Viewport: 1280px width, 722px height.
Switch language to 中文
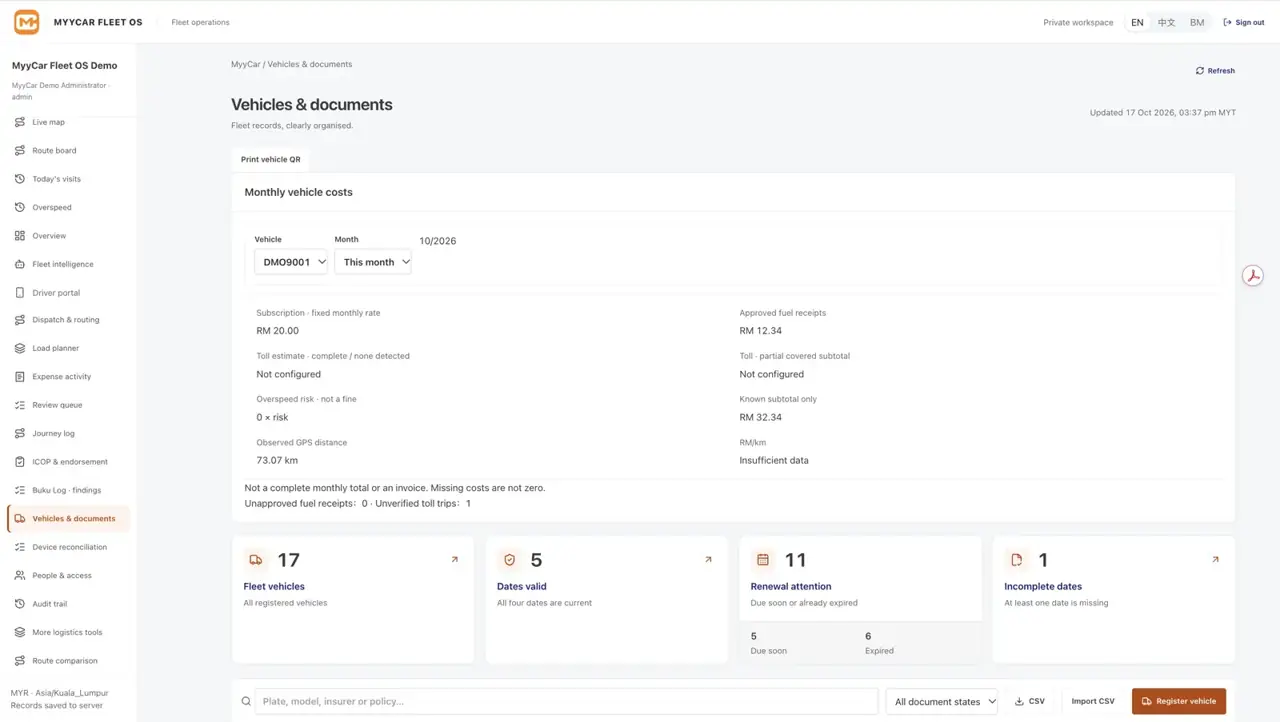click(x=1166, y=22)
